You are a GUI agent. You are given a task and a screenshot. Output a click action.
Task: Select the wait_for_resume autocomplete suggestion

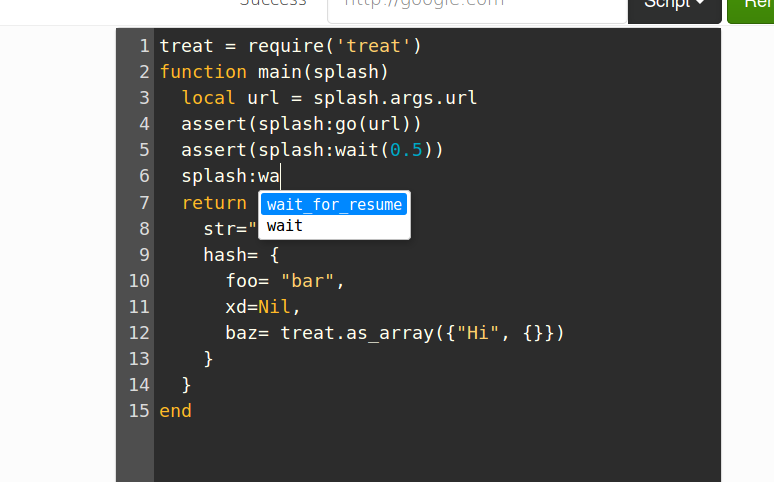coord(334,205)
